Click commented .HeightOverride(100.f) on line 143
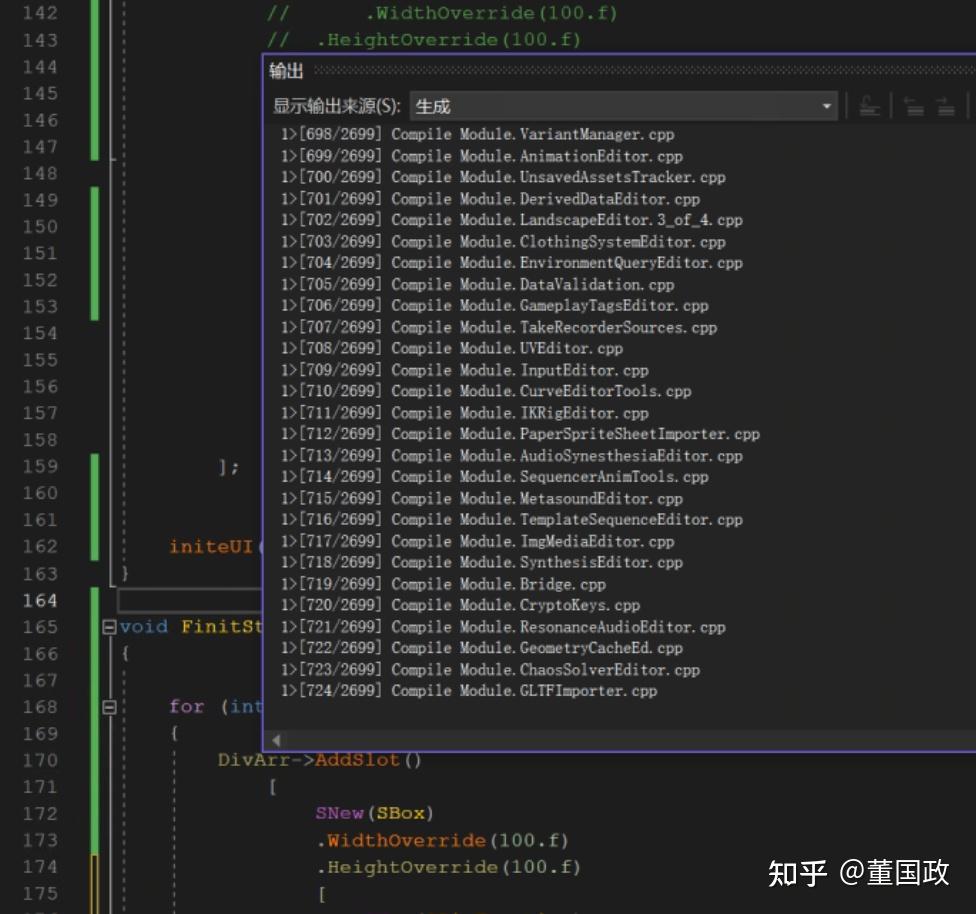Viewport: 976px width, 914px height. (448, 40)
